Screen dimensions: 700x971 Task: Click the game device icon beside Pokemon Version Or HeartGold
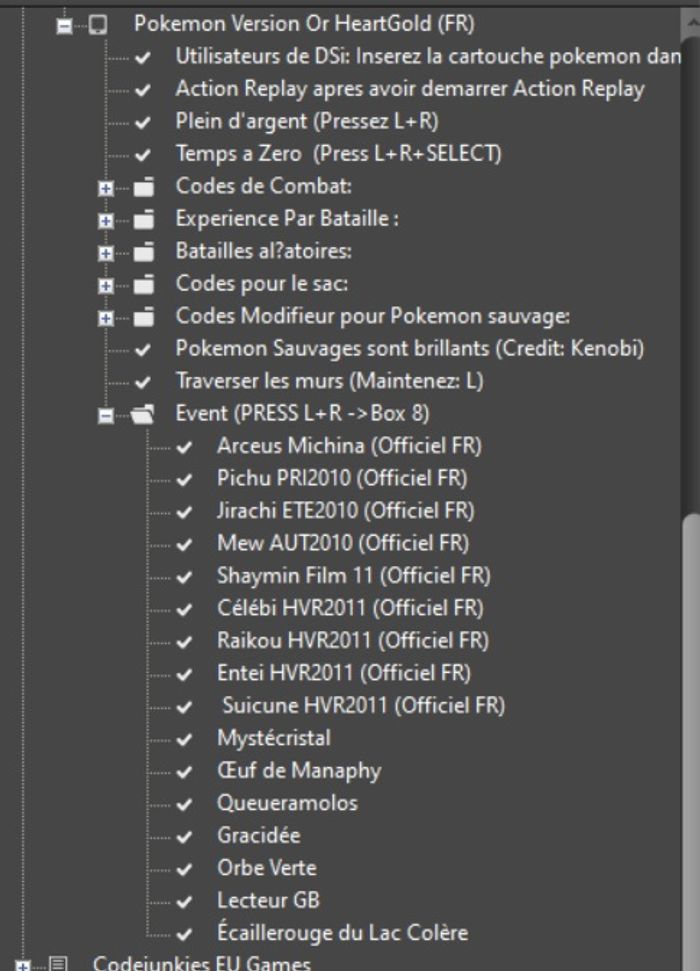(x=98, y=25)
